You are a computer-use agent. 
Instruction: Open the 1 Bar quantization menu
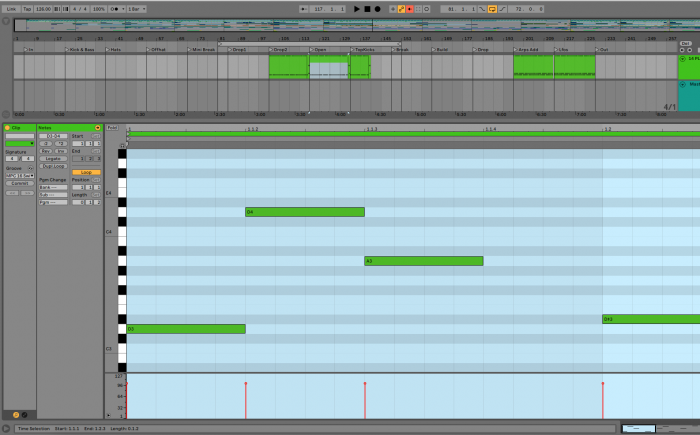point(134,9)
